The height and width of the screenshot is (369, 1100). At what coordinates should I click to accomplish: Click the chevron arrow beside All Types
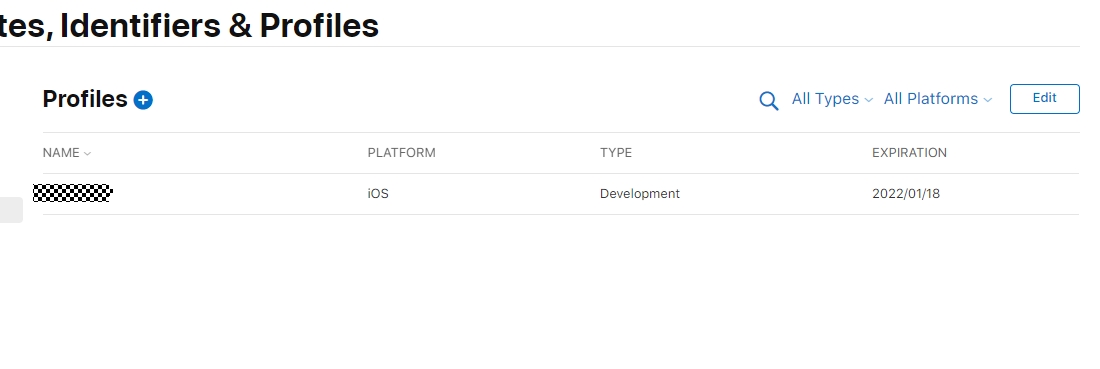[x=868, y=100]
